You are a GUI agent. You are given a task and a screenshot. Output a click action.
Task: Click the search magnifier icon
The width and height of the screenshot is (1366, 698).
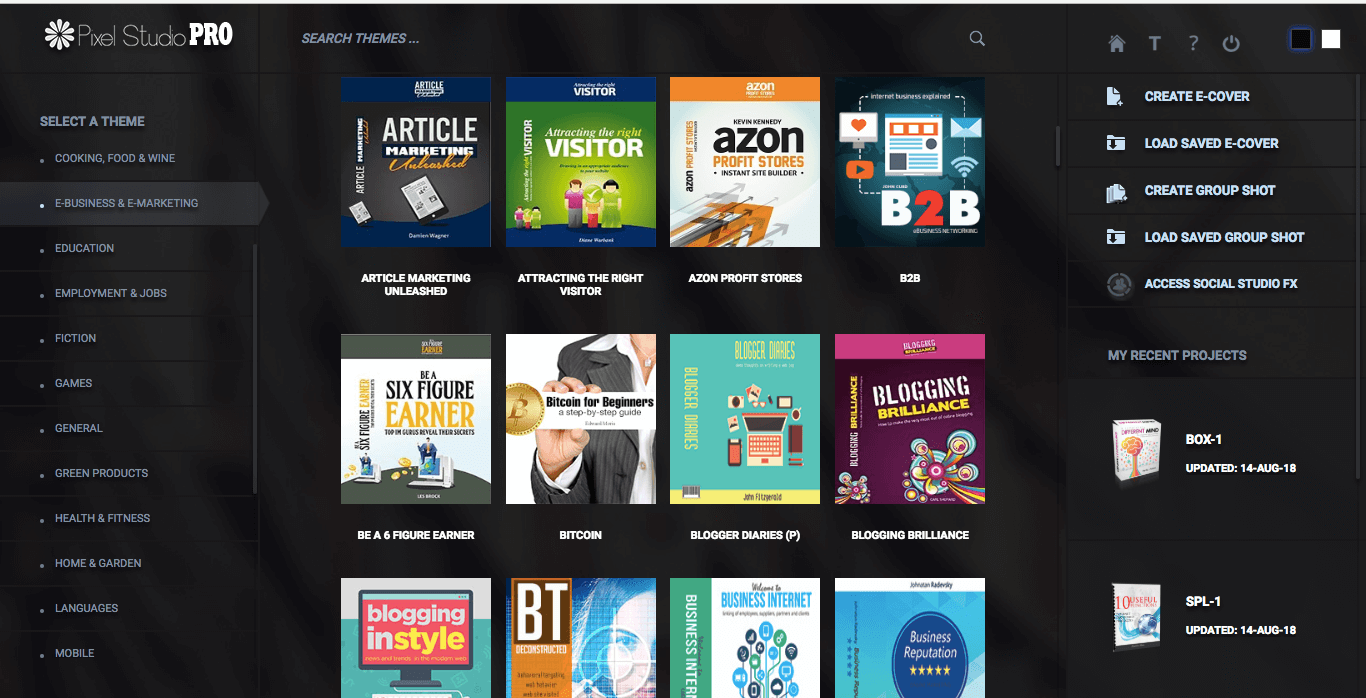pyautogui.click(x=977, y=38)
